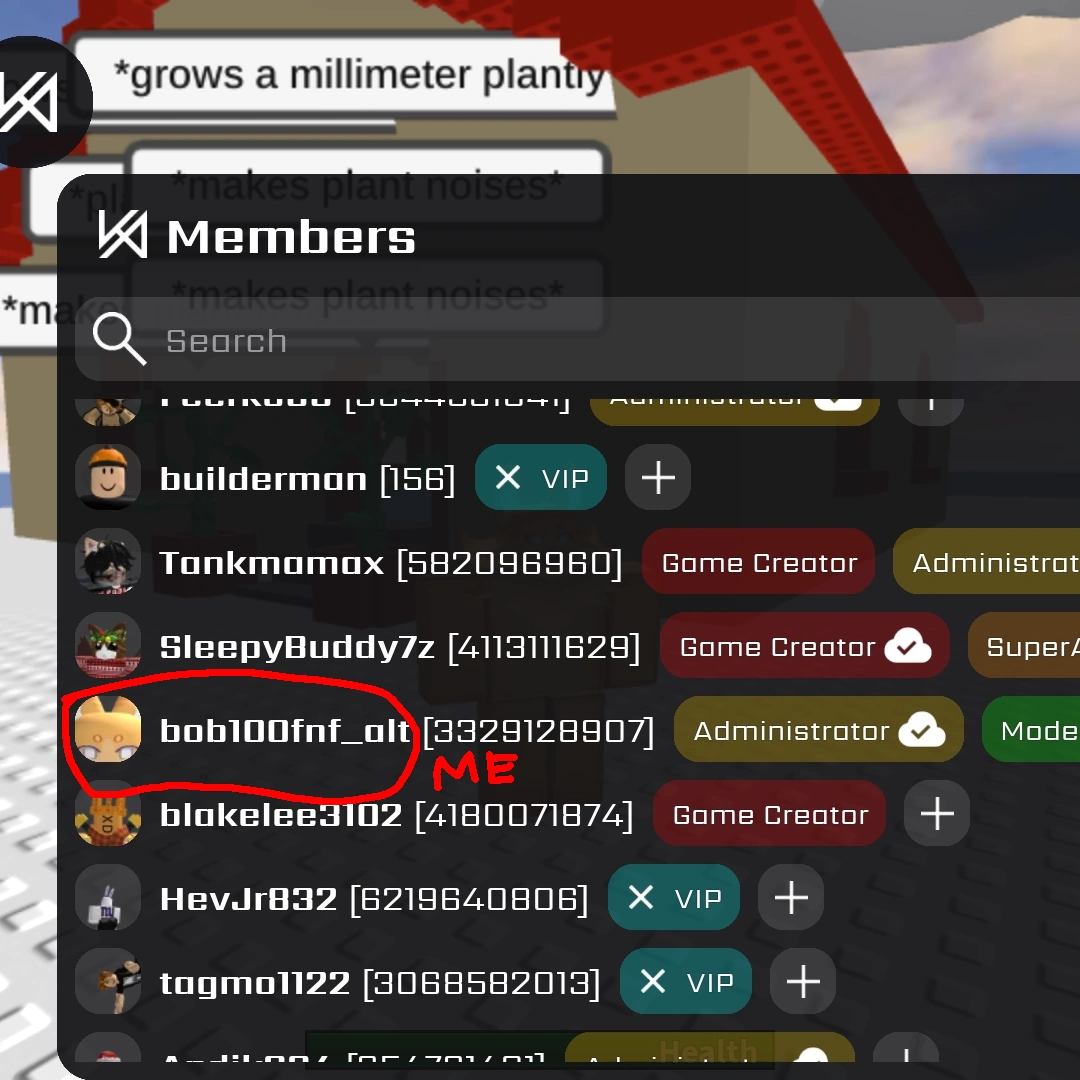
Task: Click the Kohl's Admin logo top-left
Action: click(x=31, y=102)
